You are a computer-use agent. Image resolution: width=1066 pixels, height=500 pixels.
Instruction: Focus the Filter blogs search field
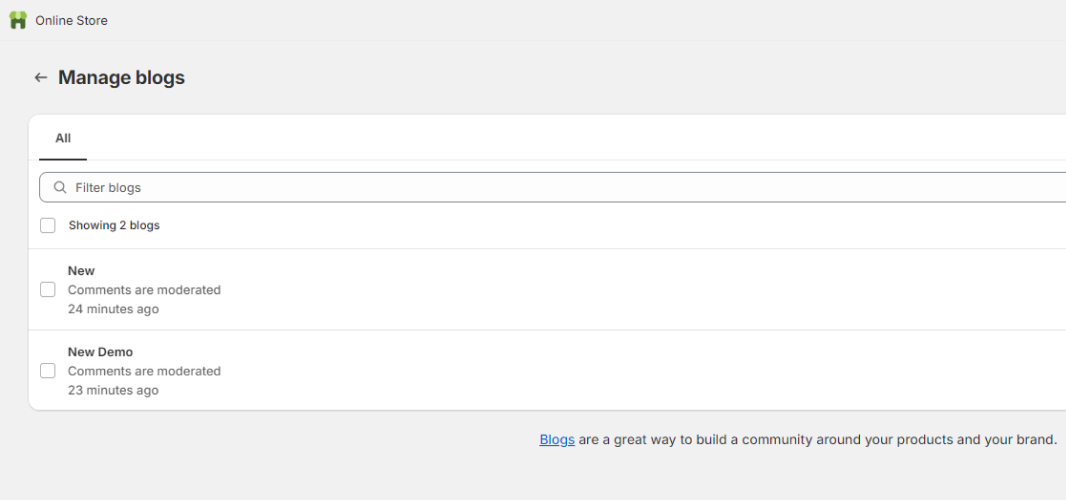tap(552, 187)
